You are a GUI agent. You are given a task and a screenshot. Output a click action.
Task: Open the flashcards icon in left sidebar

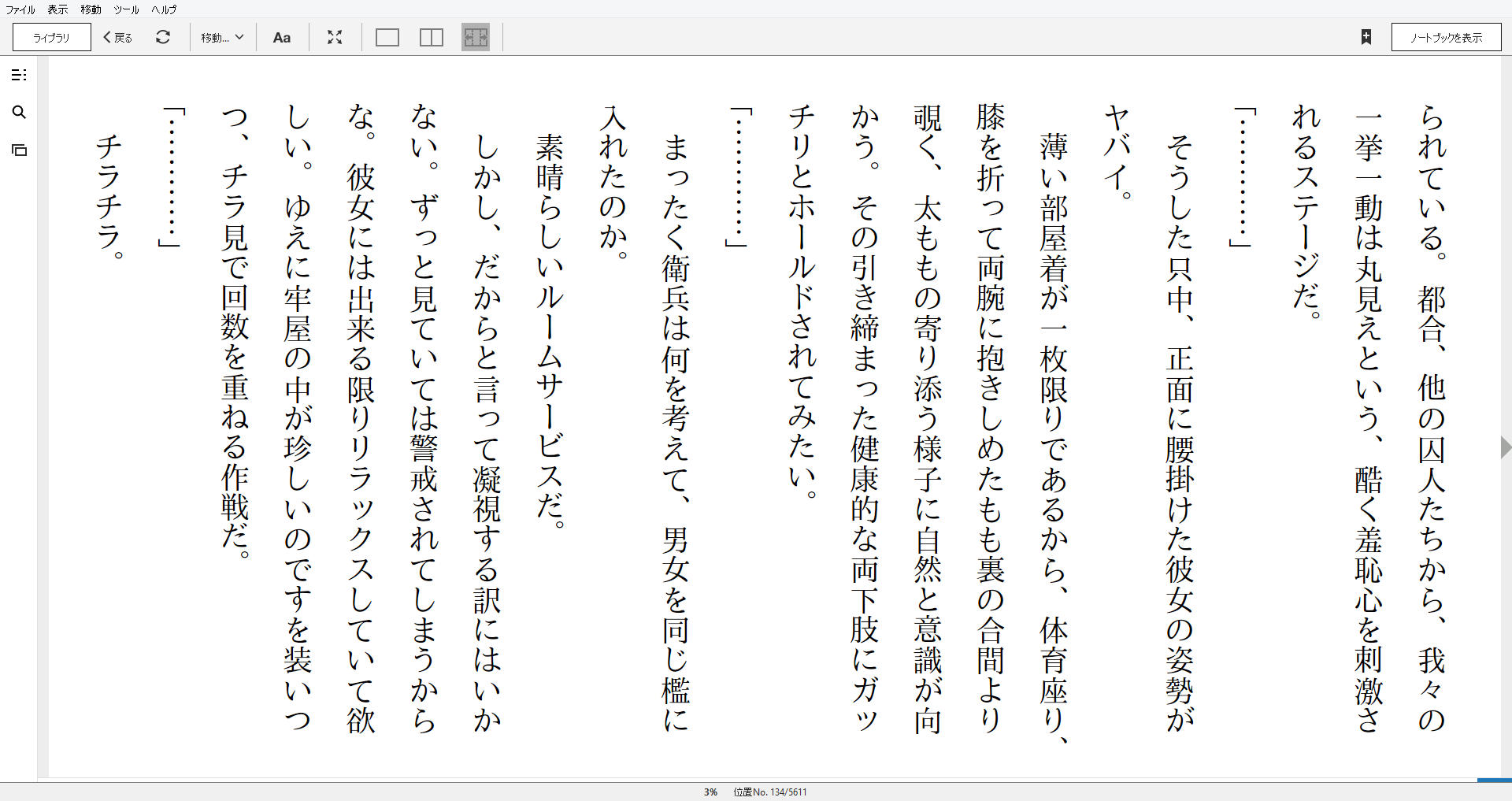click(x=19, y=150)
